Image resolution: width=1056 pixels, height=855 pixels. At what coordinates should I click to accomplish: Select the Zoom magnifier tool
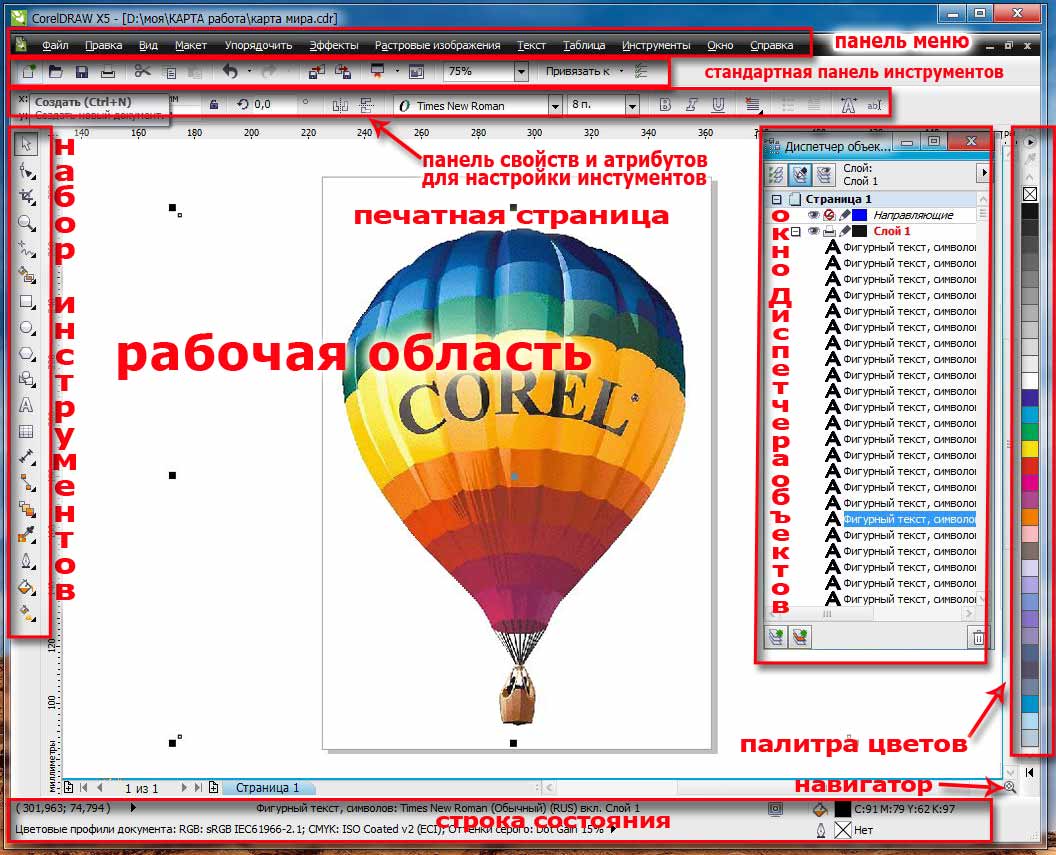pyautogui.click(x=27, y=223)
